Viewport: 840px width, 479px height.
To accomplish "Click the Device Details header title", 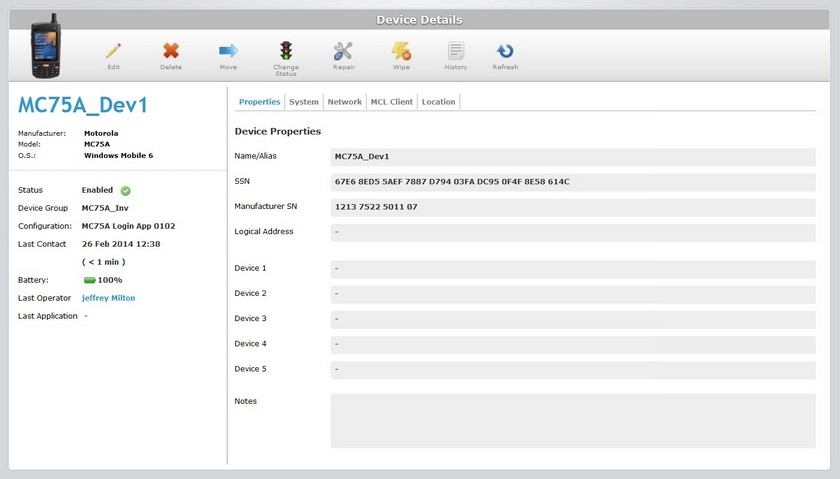I will pos(419,20).
